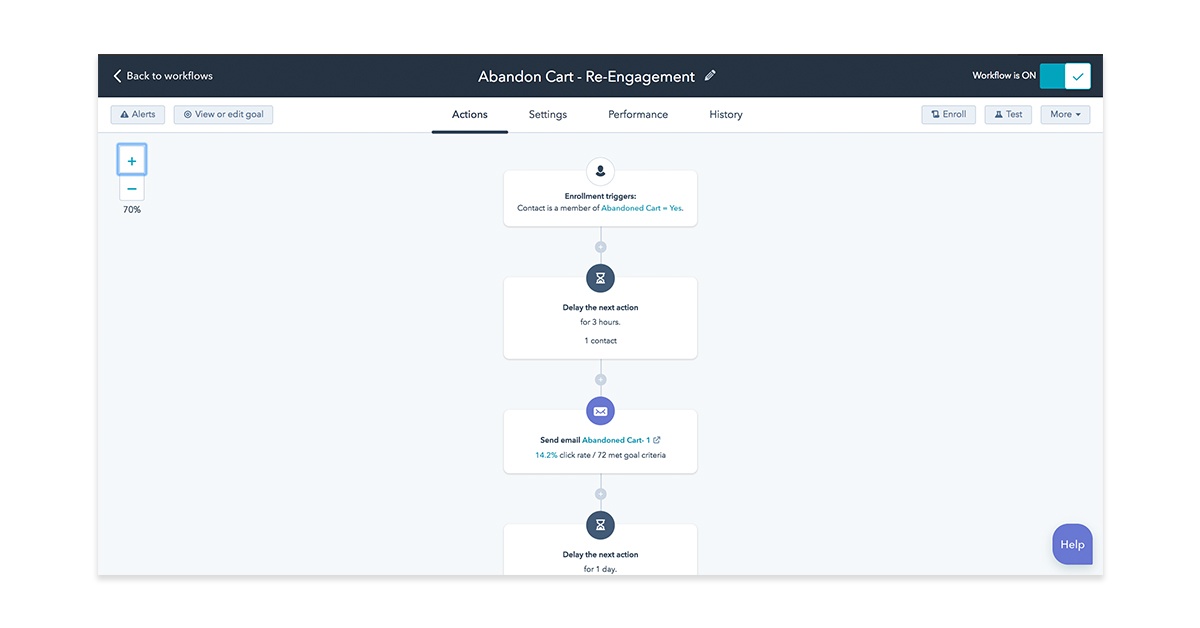Screen dimensions: 1200x628
Task: Click the Enroll button
Action: 948,114
